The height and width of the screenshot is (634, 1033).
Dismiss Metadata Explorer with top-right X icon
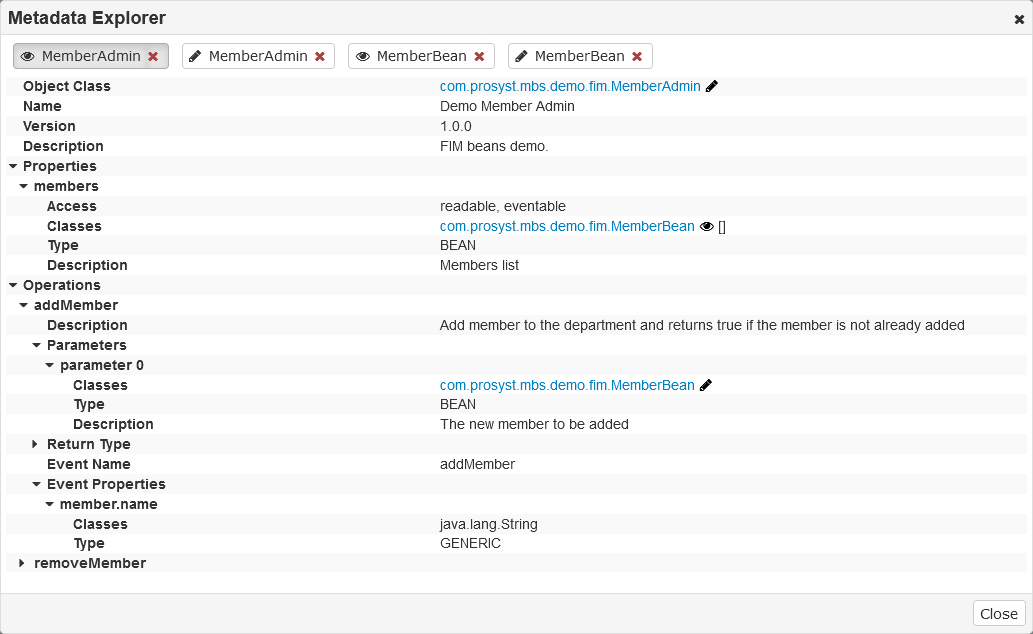pyautogui.click(x=1019, y=19)
